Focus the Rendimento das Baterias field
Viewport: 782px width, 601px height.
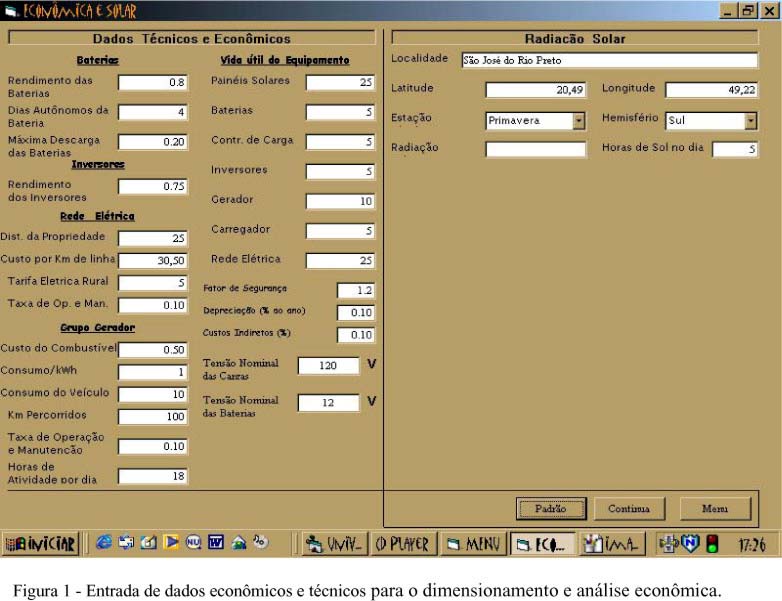153,83
